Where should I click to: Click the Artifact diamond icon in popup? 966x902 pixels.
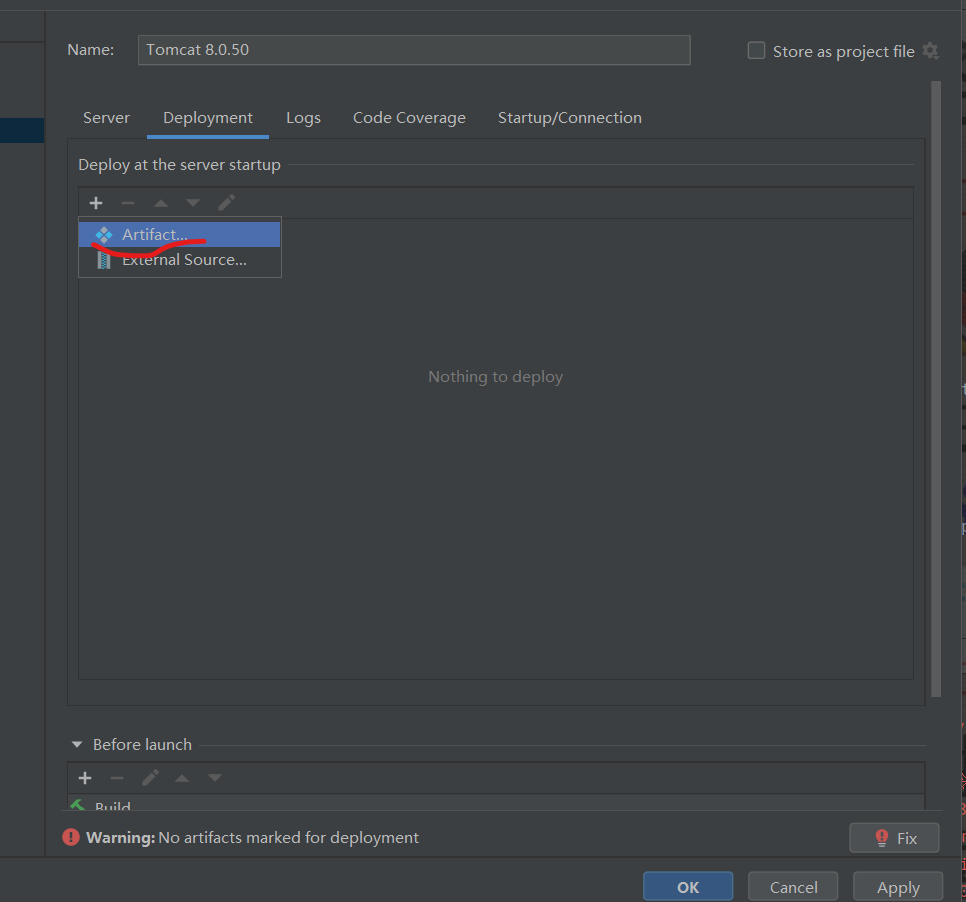(104, 235)
